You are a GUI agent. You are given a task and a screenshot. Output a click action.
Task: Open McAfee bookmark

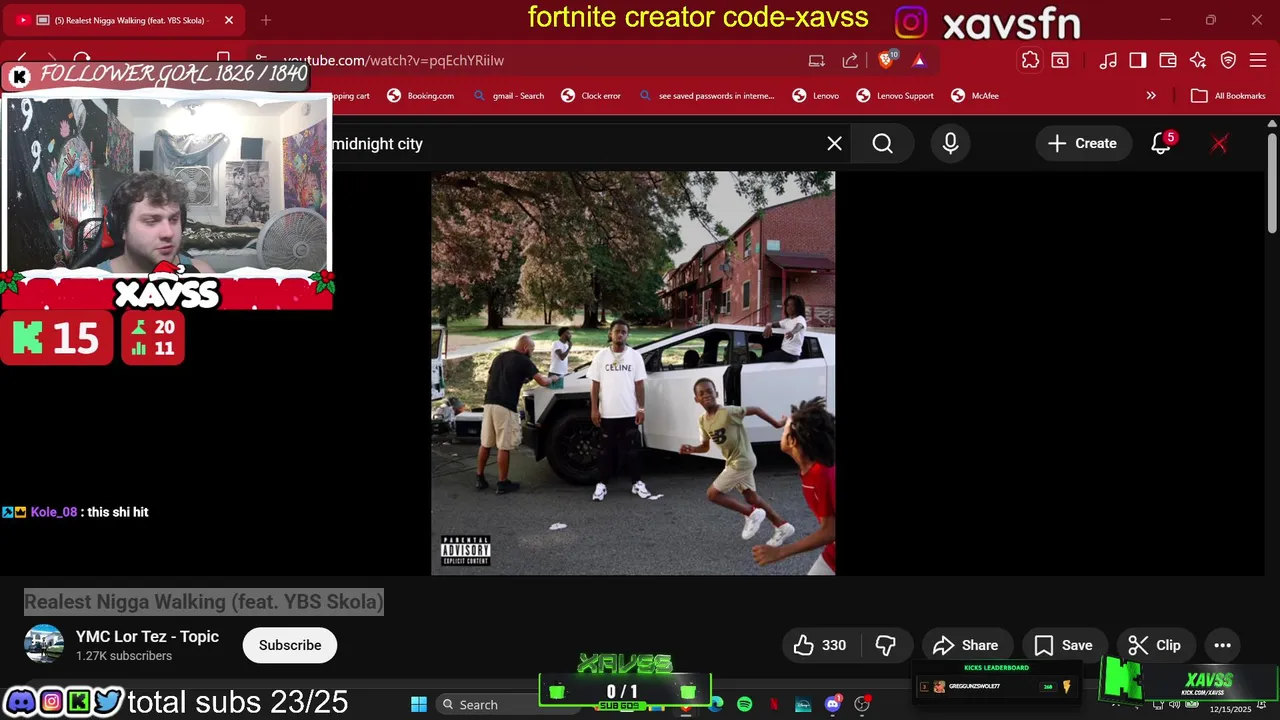(x=975, y=96)
